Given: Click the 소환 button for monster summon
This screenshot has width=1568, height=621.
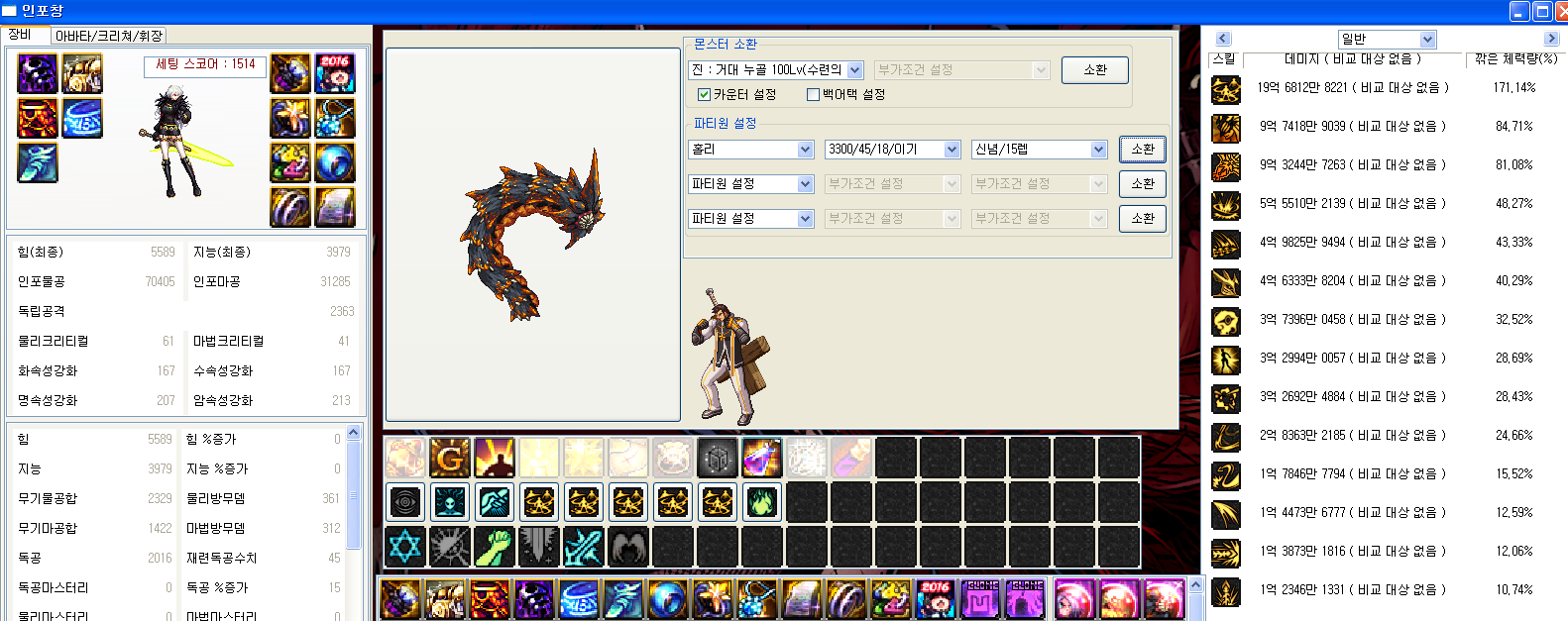Looking at the screenshot, I should click(1095, 70).
